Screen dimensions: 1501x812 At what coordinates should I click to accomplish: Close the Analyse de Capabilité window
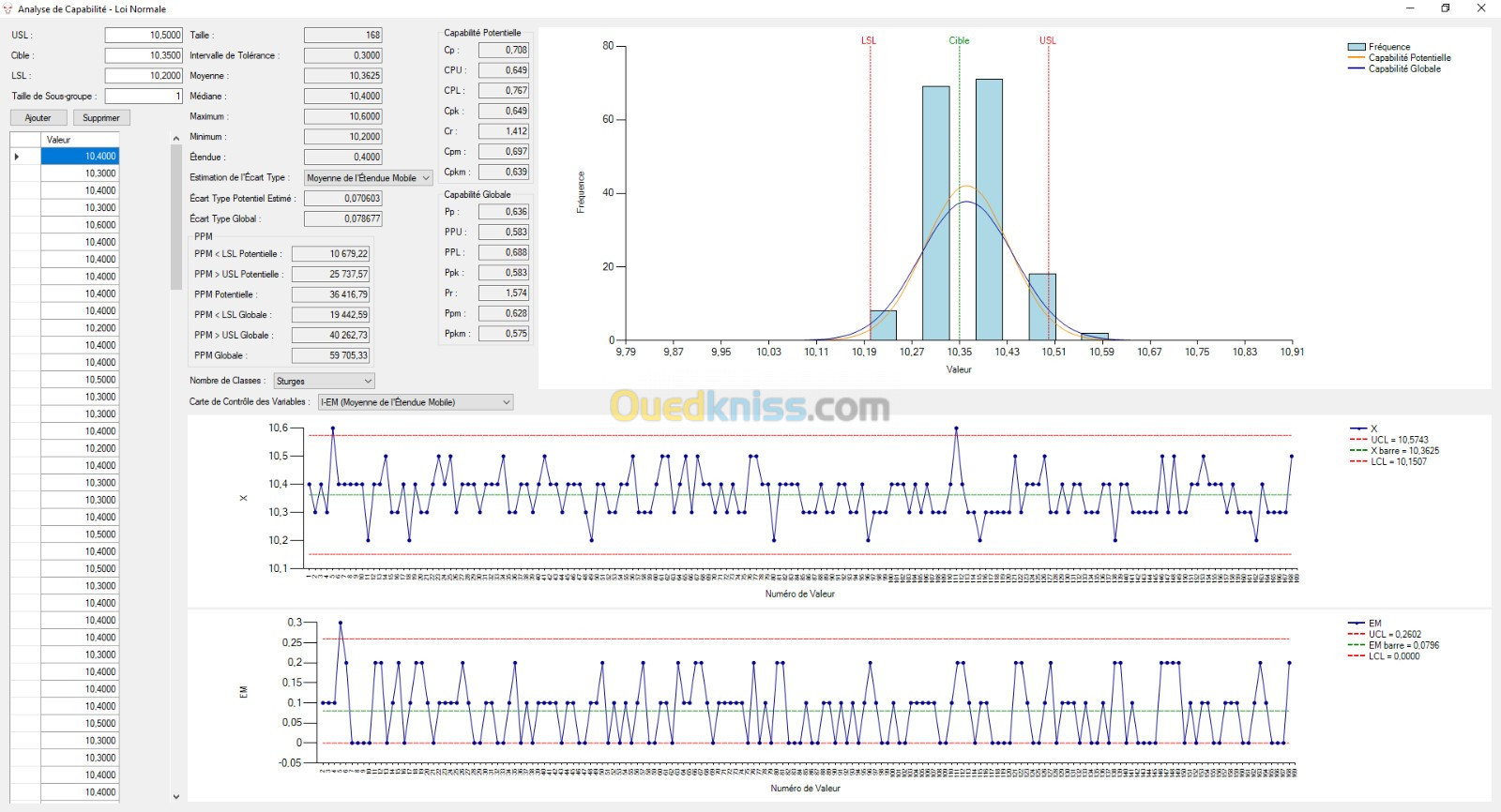(1482, 8)
